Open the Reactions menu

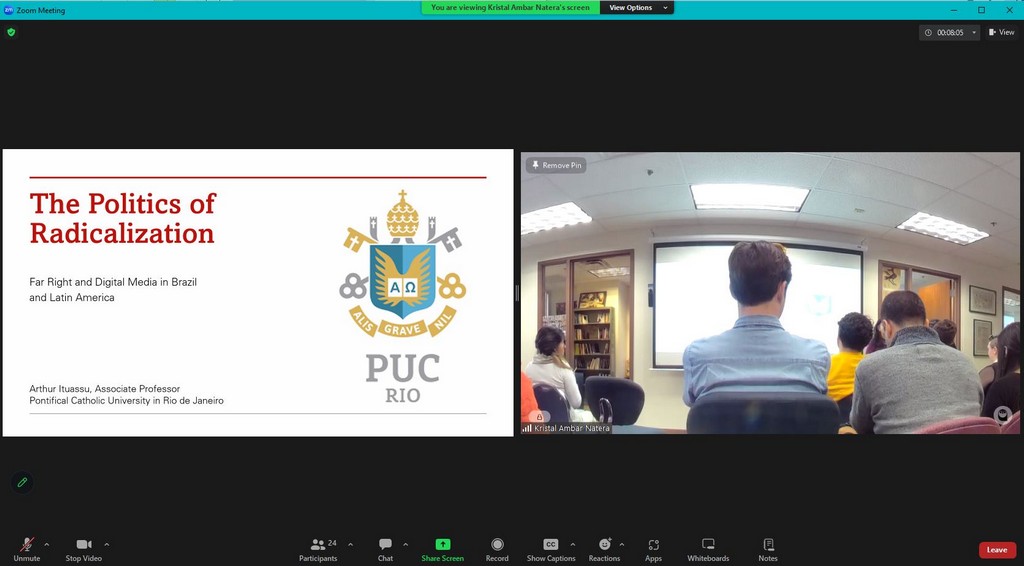pyautogui.click(x=604, y=548)
